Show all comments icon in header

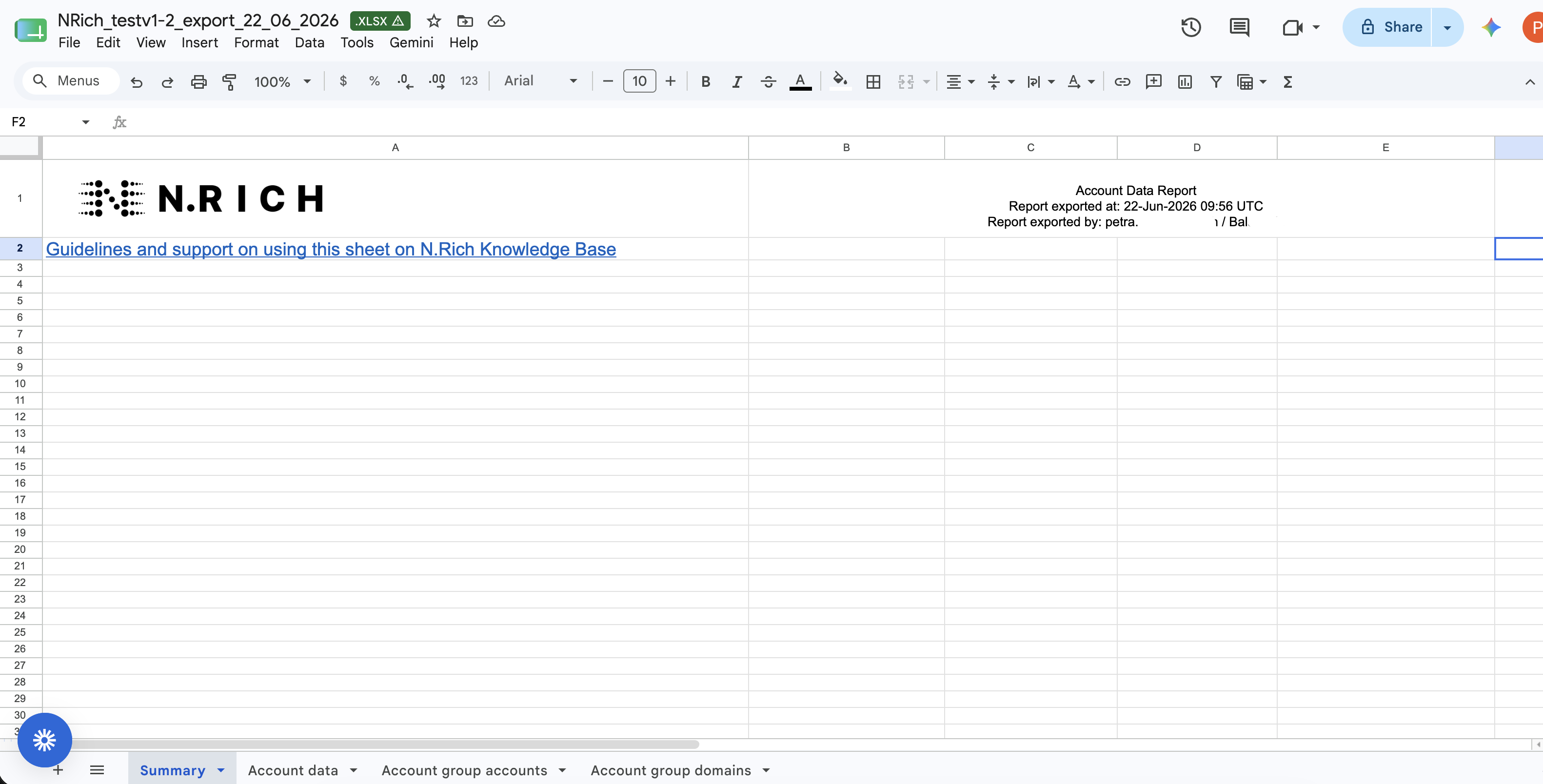point(1239,27)
